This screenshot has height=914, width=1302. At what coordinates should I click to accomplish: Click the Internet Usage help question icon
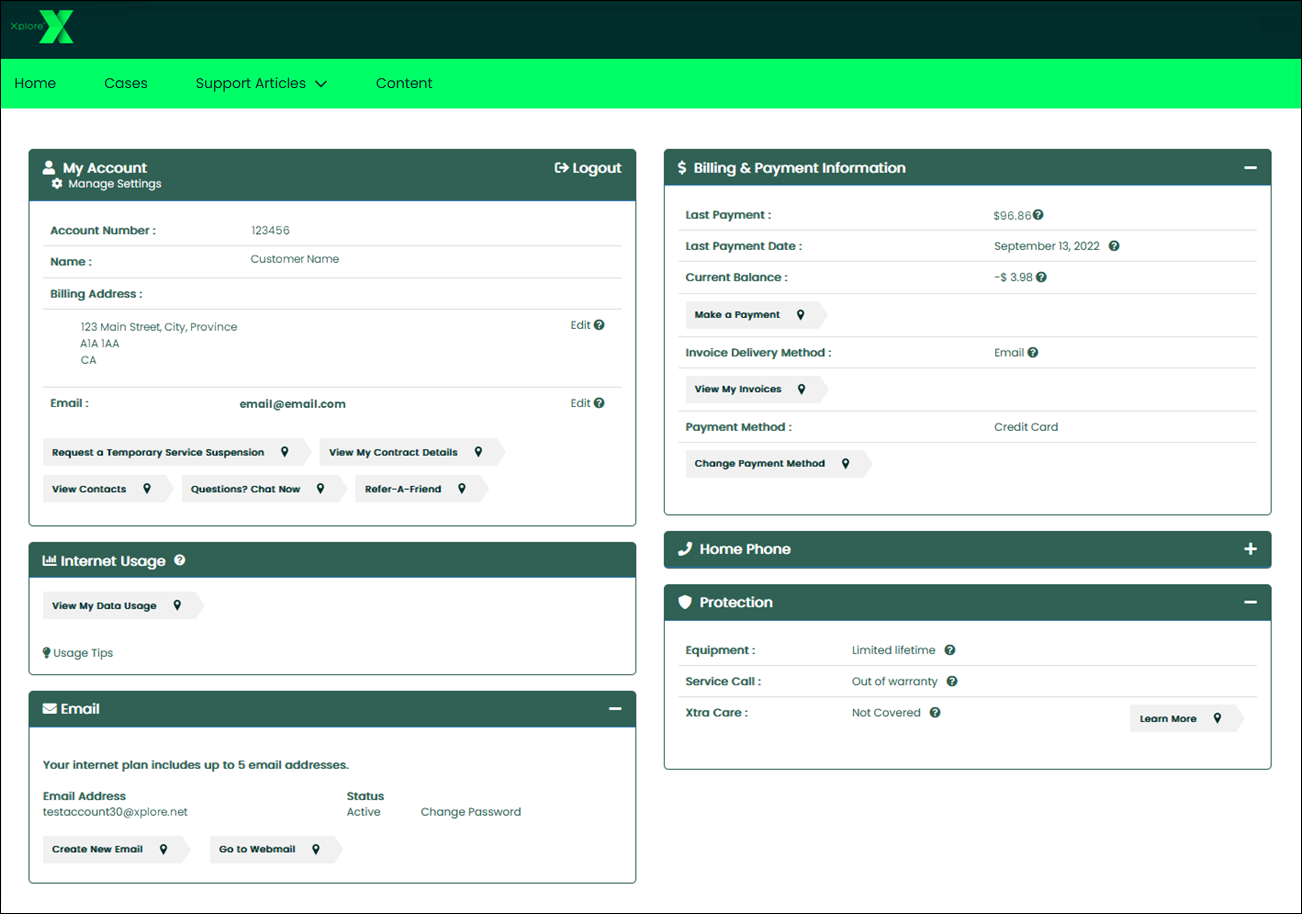[x=180, y=561]
